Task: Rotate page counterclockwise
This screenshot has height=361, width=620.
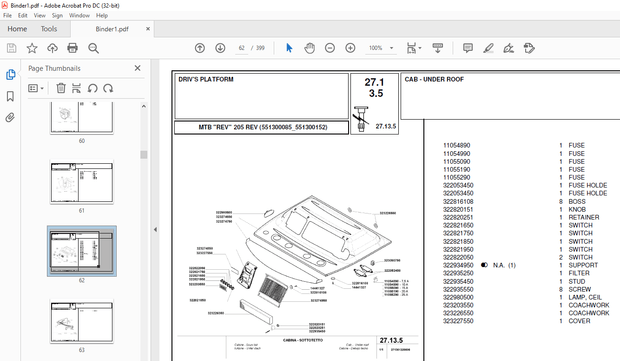Action: pyautogui.click(x=93, y=88)
